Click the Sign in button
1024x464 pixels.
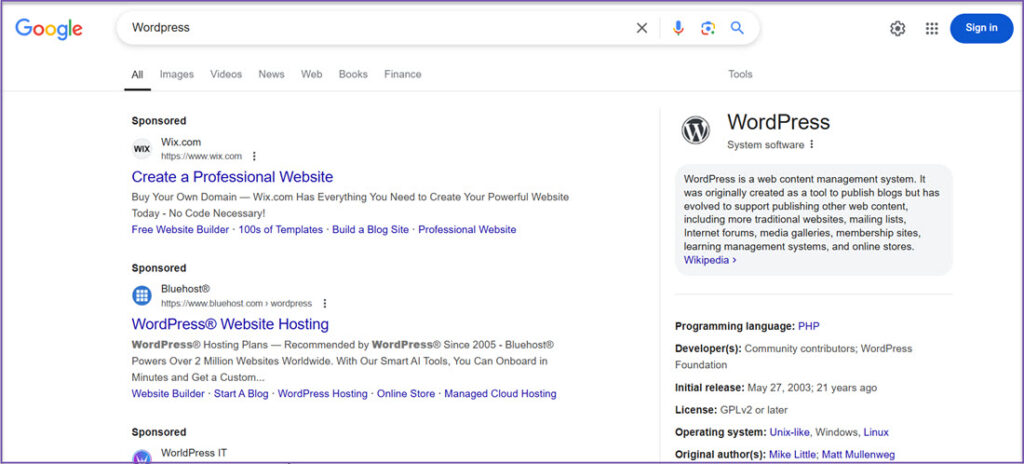click(980, 28)
